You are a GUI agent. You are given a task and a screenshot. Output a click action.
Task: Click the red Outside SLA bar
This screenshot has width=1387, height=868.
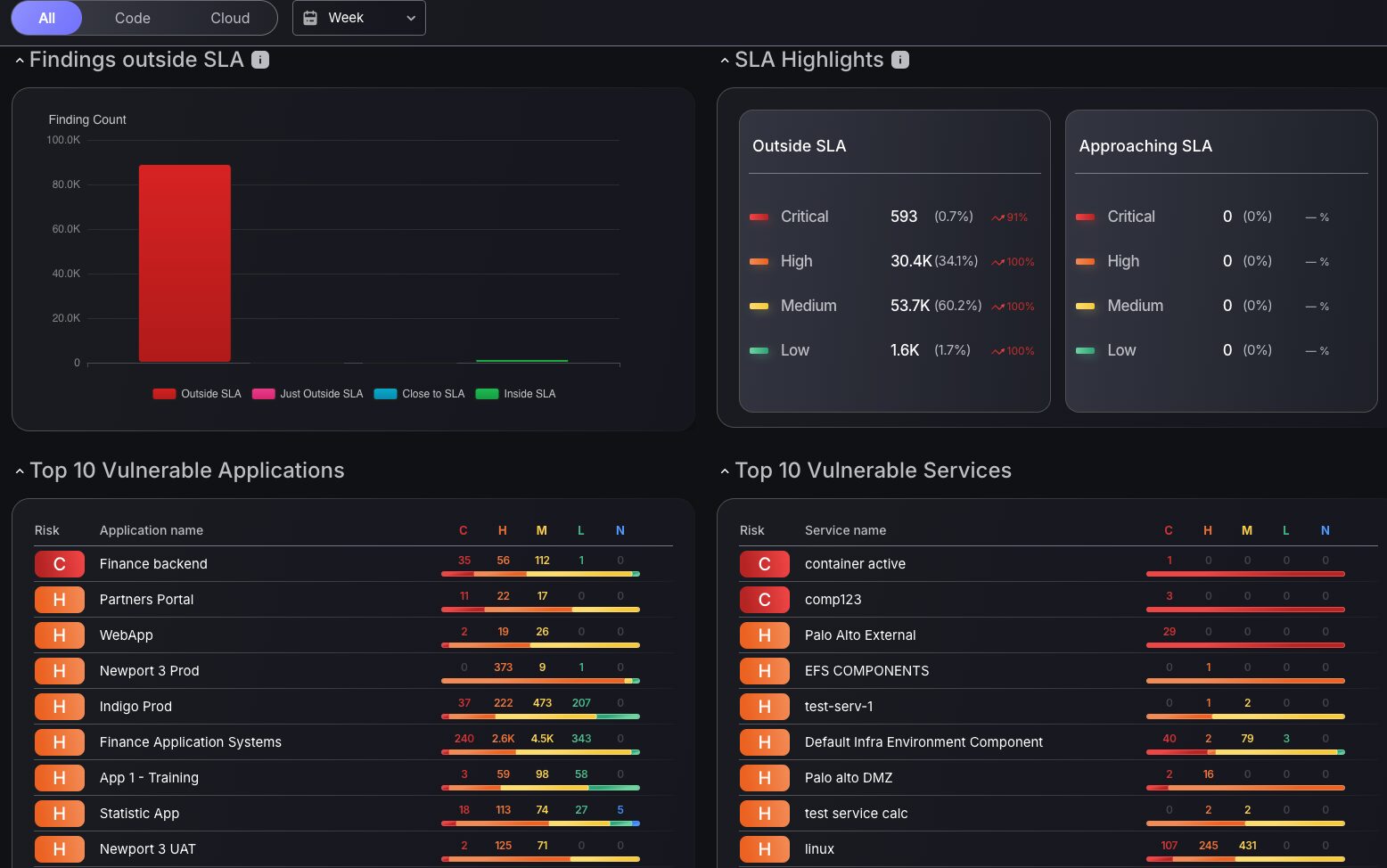click(x=185, y=264)
